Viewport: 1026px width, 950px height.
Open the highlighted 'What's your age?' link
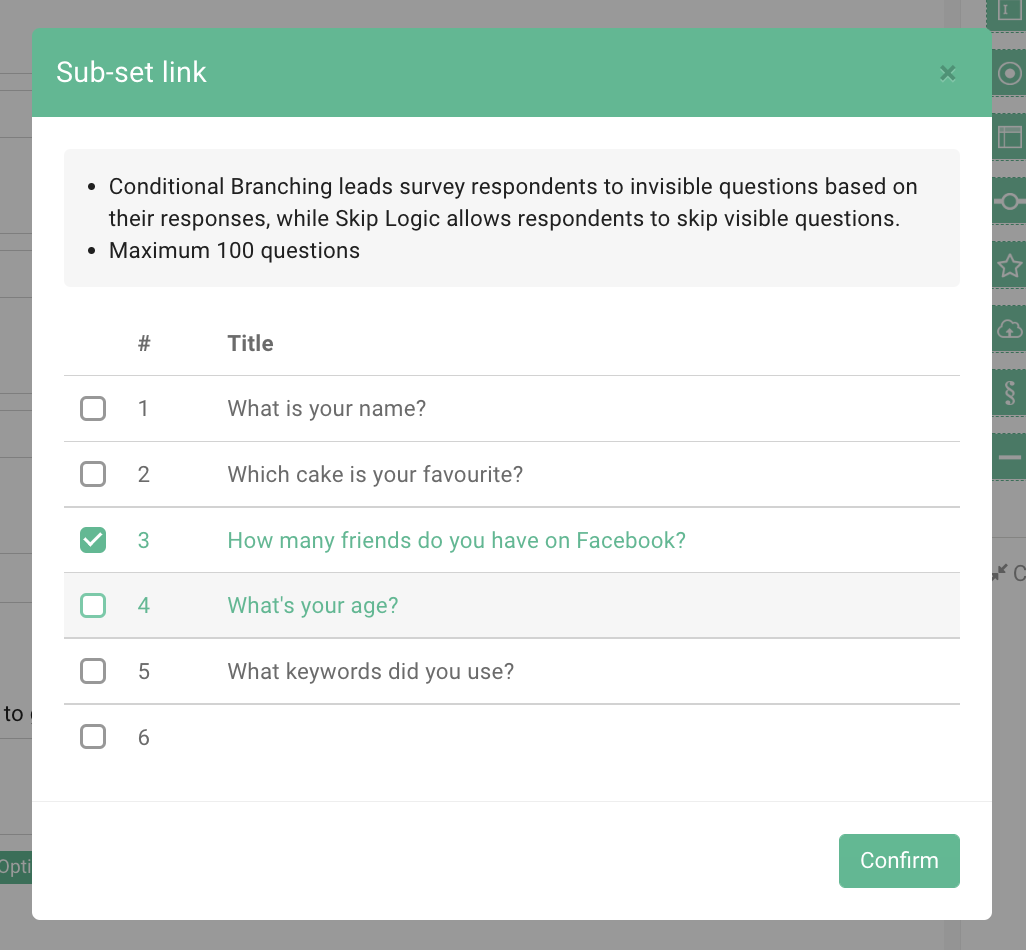point(312,605)
